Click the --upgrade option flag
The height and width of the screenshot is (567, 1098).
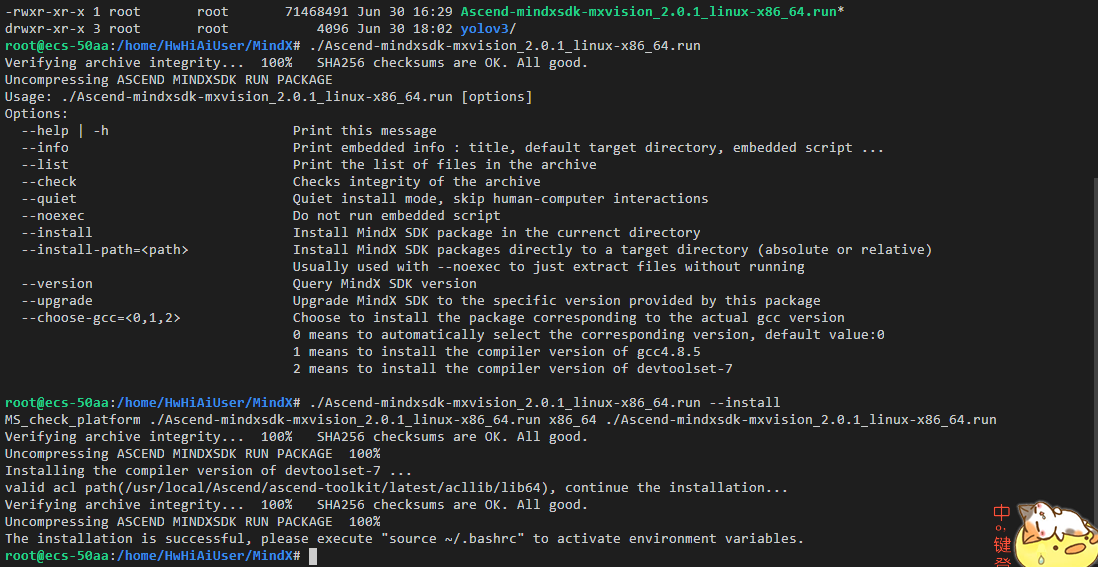tap(56, 300)
